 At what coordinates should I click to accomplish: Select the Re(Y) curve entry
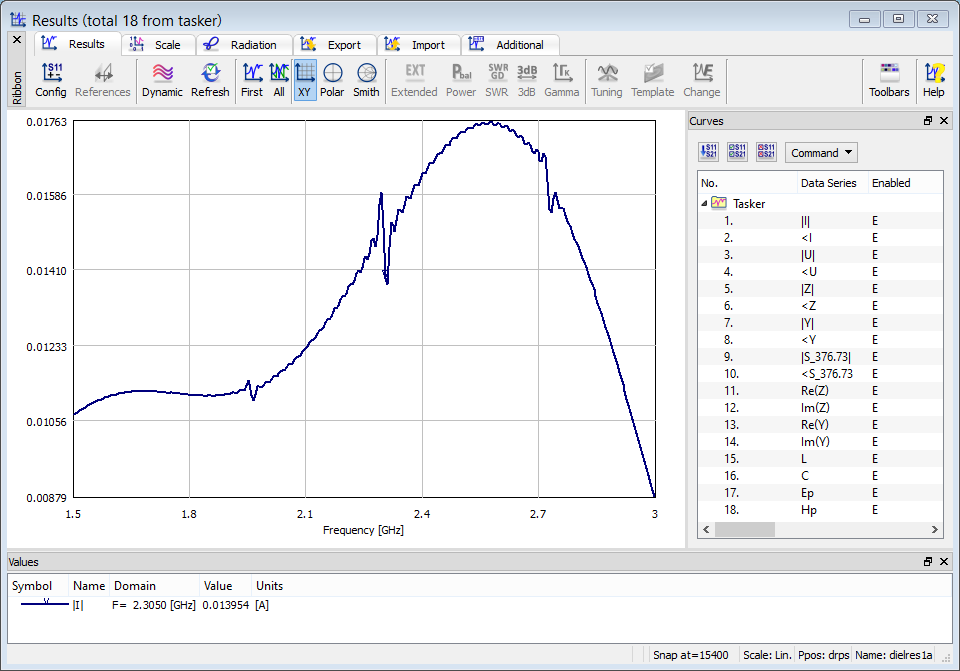pyautogui.click(x=814, y=425)
